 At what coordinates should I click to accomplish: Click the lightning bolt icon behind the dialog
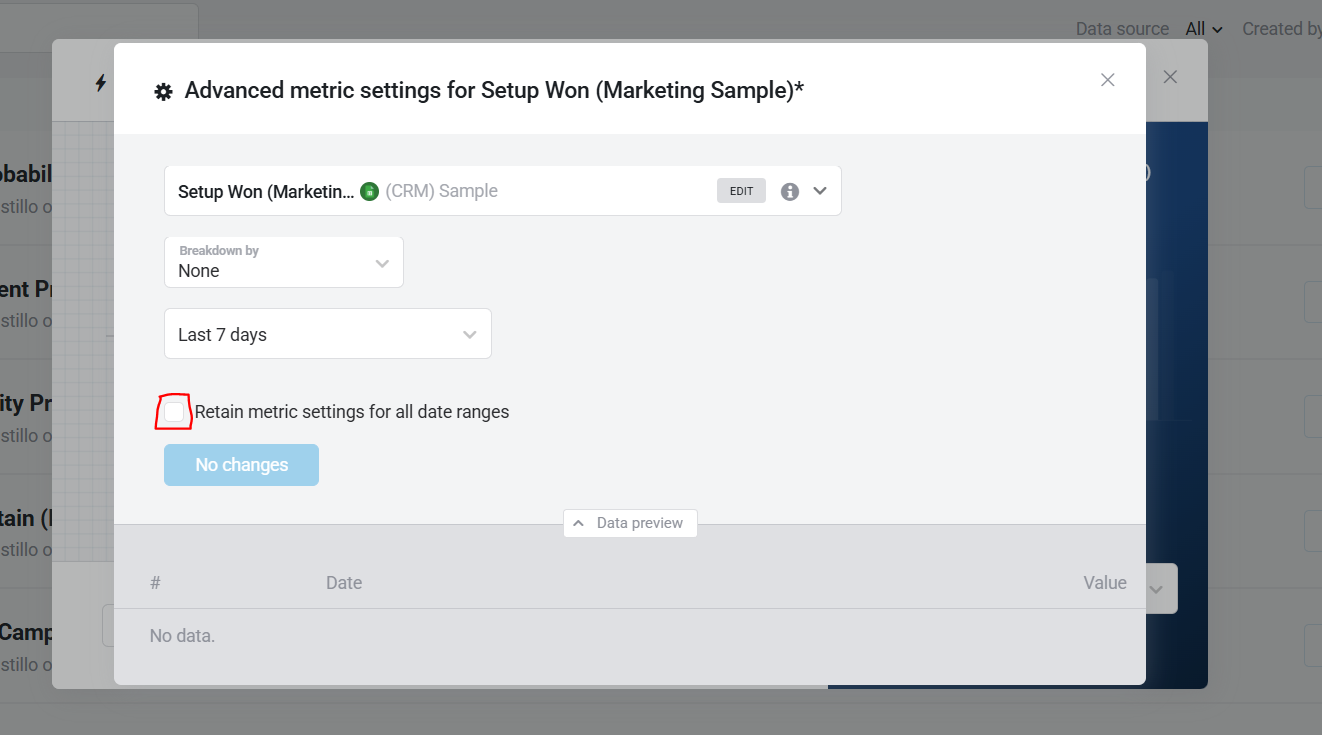(x=100, y=83)
